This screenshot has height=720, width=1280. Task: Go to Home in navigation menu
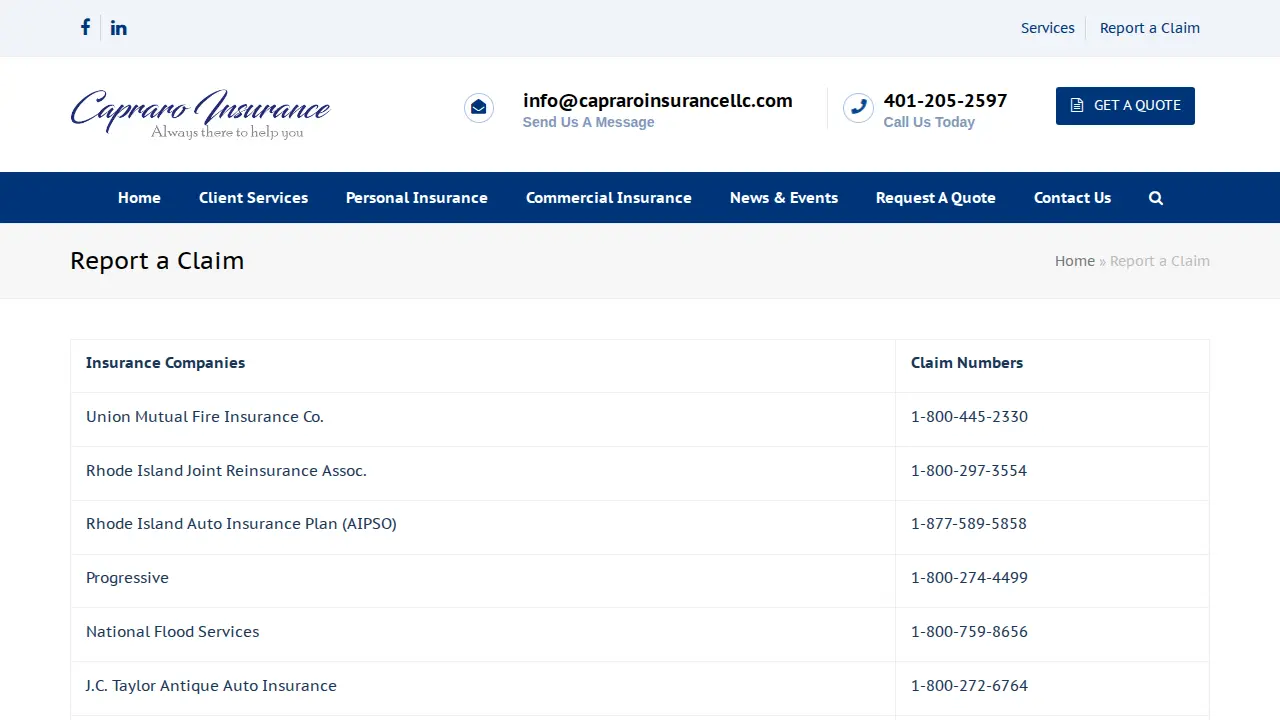[139, 198]
